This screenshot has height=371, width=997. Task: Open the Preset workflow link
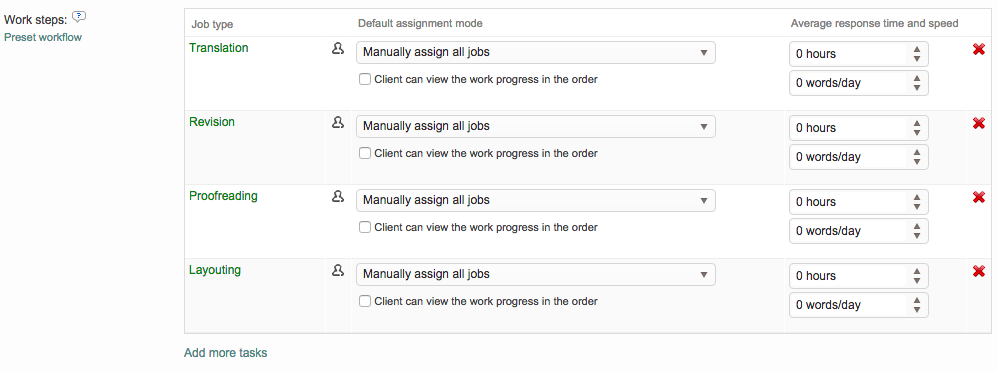(x=43, y=37)
